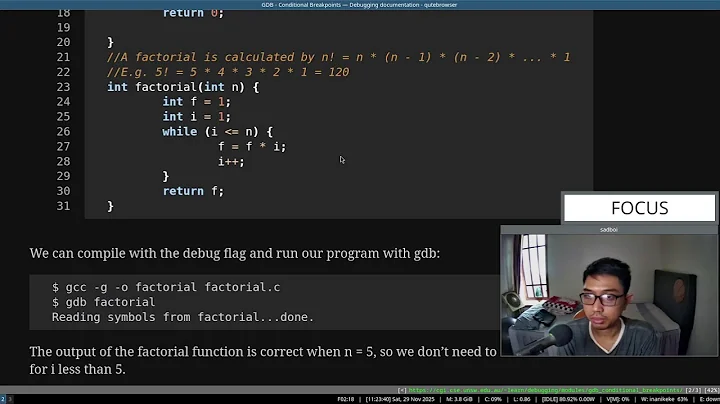The width and height of the screenshot is (720, 404).
Task: Click the 'int i = 1;' code line
Action: click(197, 117)
